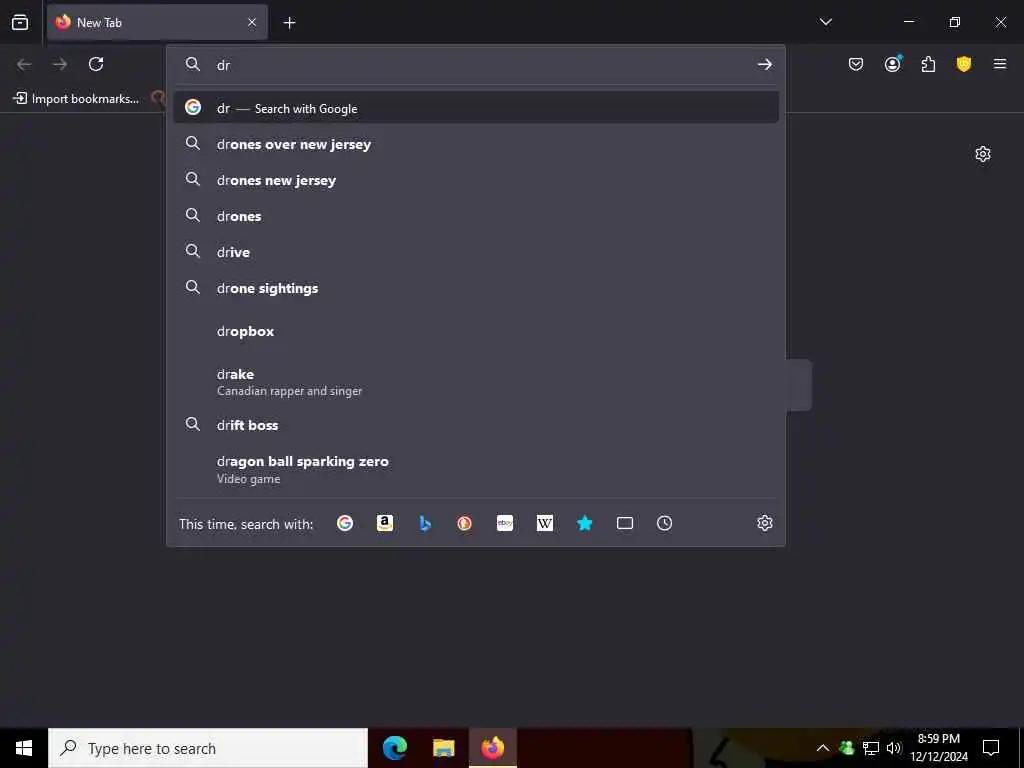The height and width of the screenshot is (768, 1024).
Task: Reload the current page
Action: coord(96,64)
